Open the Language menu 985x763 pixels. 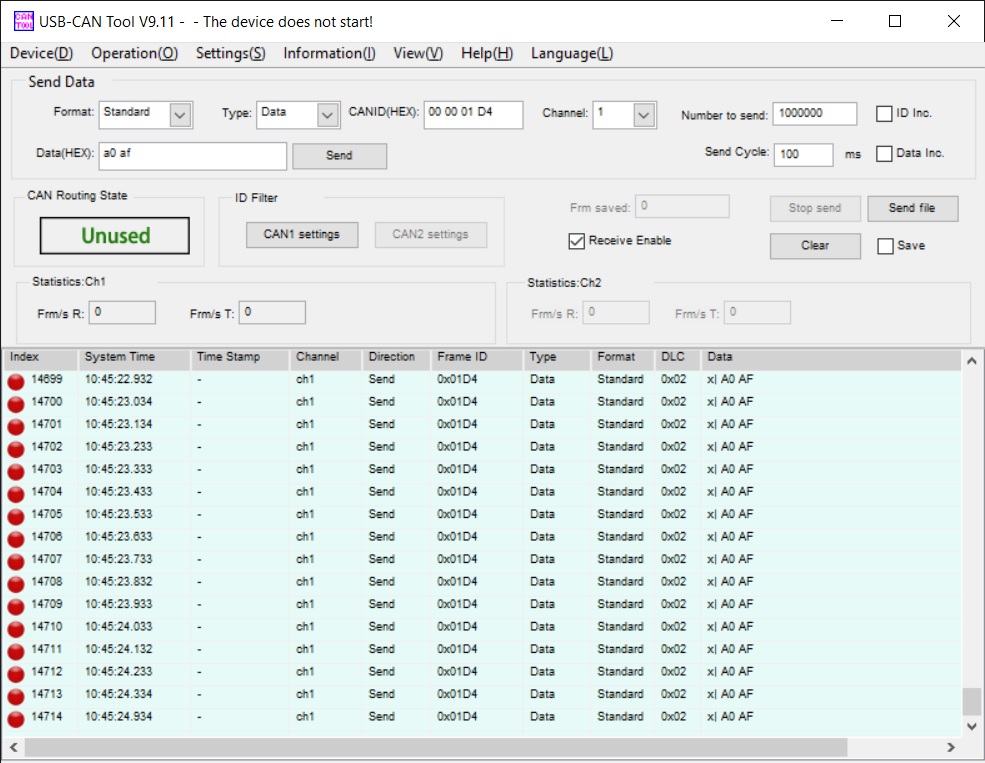pyautogui.click(x=571, y=54)
